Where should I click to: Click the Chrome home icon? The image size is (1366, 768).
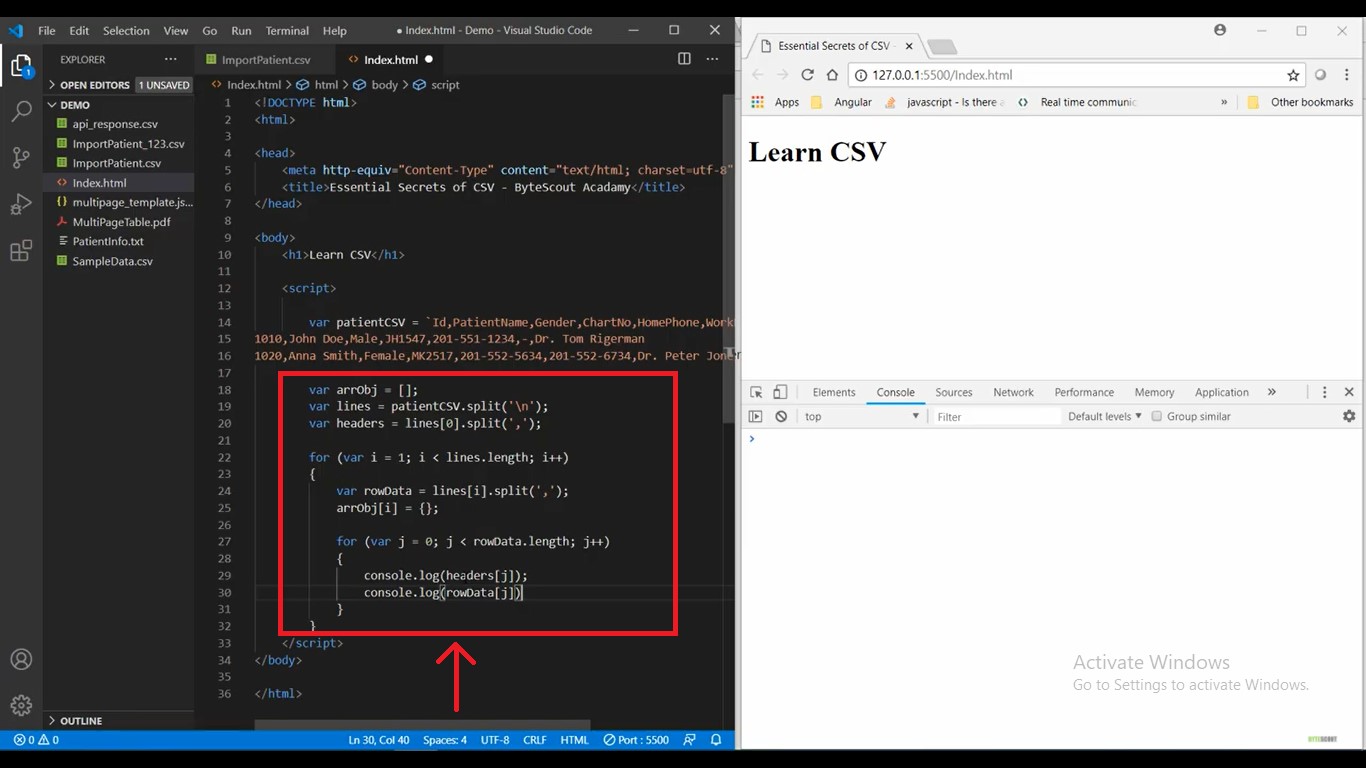832,75
